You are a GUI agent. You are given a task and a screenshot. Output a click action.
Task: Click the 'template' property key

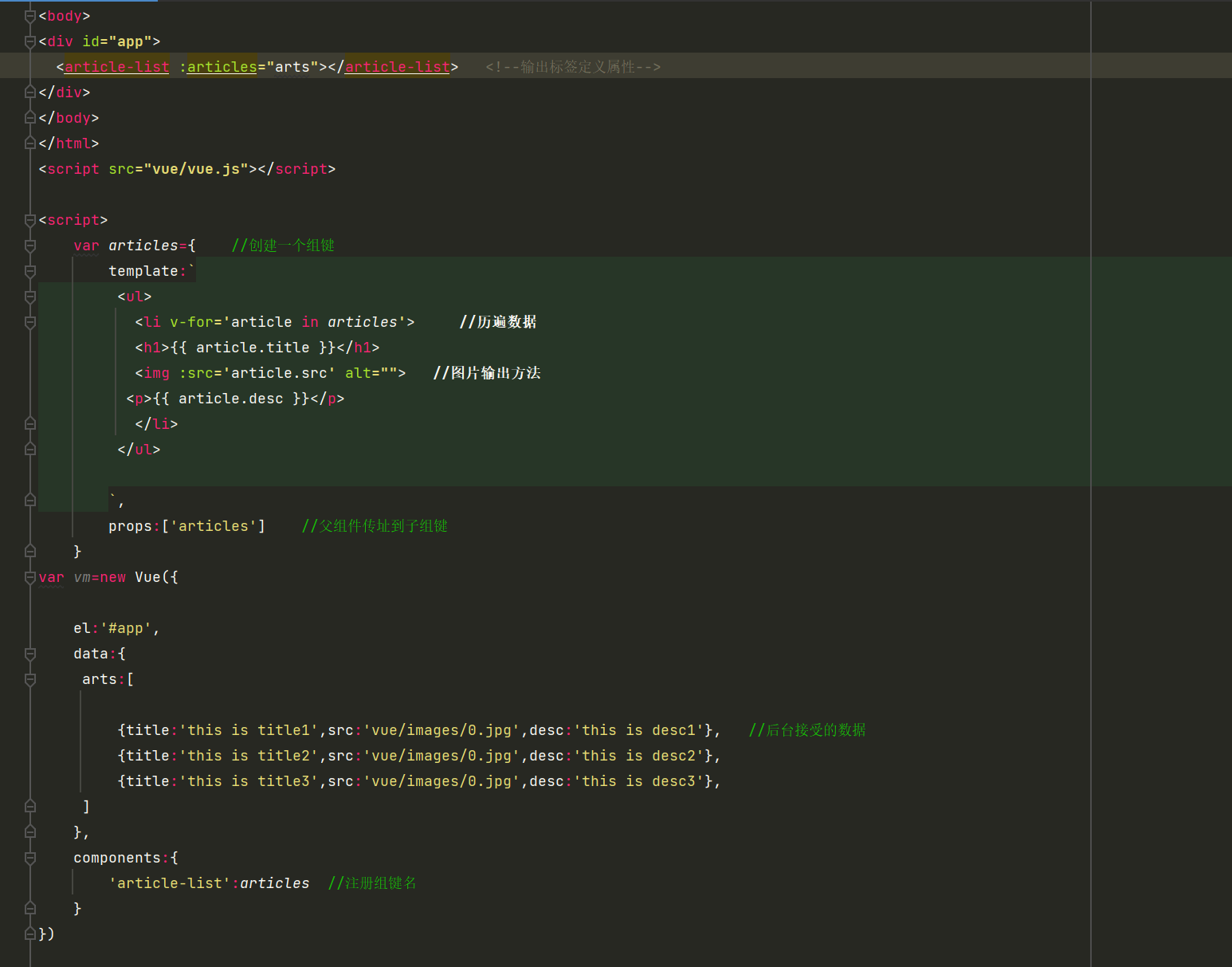point(143,271)
